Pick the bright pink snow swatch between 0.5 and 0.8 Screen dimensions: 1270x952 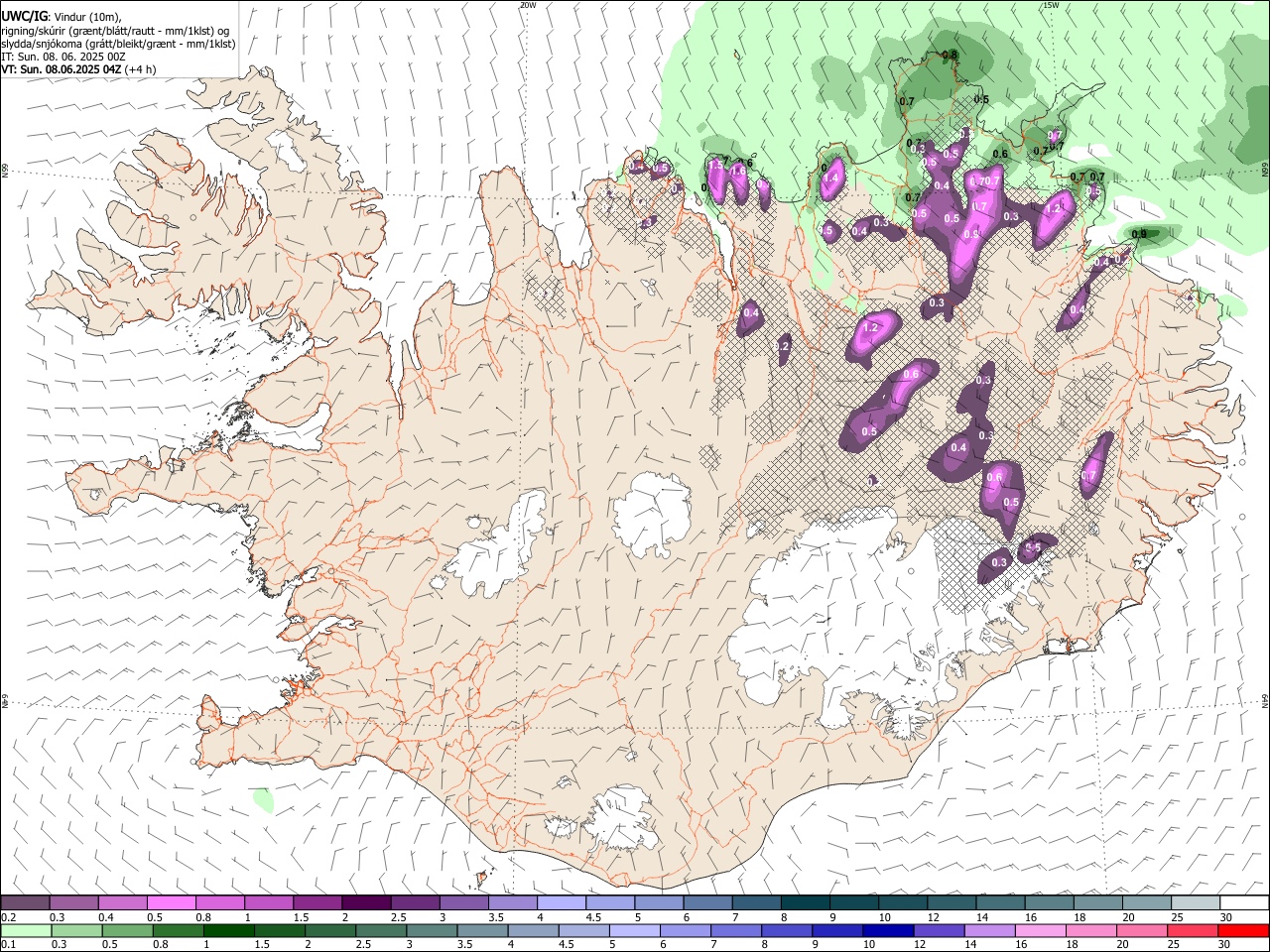pyautogui.click(x=171, y=903)
